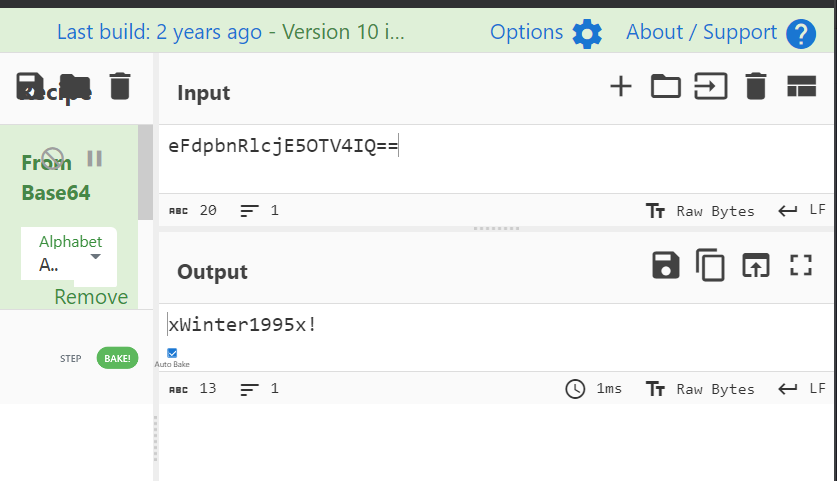Set breakpoint on From Base64
837x481 pixels.
pyautogui.click(x=95, y=158)
